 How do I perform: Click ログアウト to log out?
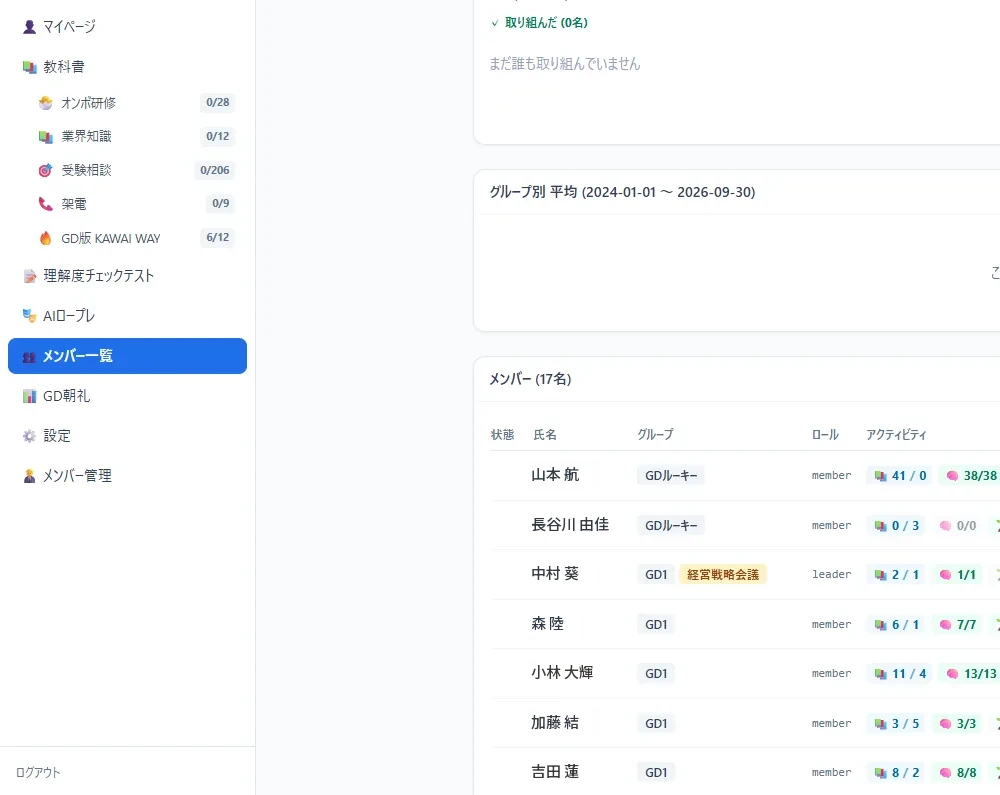point(38,772)
